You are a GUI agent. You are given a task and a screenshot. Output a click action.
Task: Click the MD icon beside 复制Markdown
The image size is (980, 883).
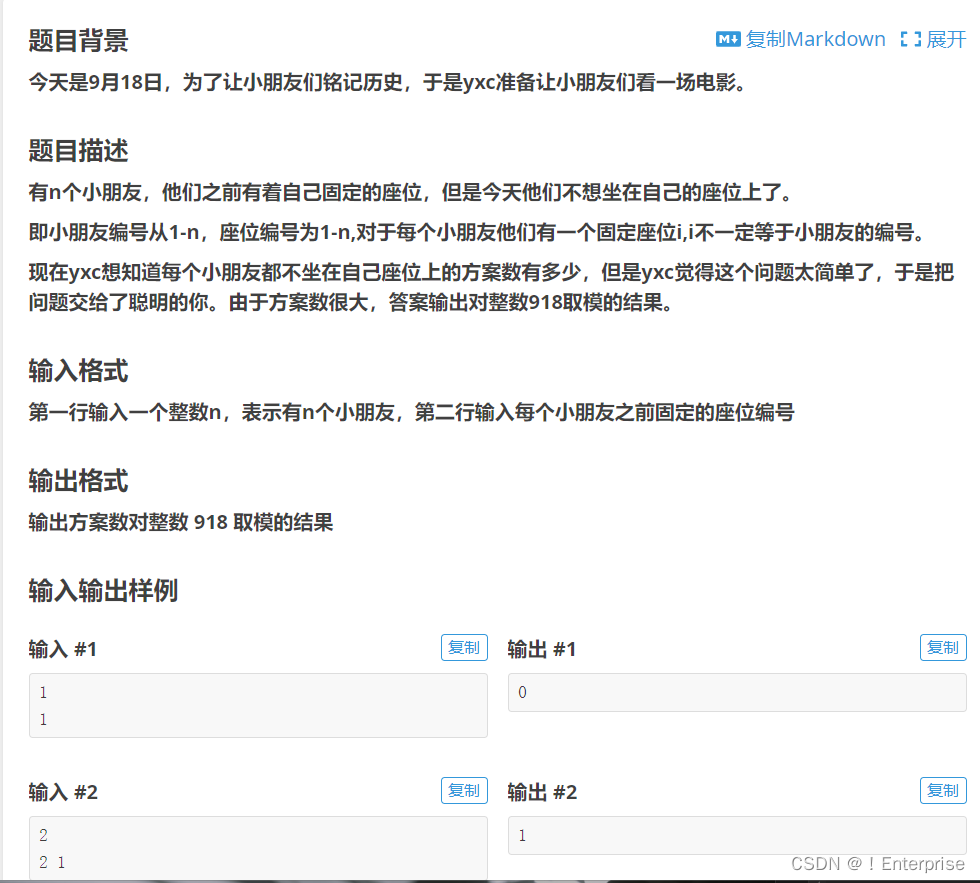pyautogui.click(x=728, y=39)
